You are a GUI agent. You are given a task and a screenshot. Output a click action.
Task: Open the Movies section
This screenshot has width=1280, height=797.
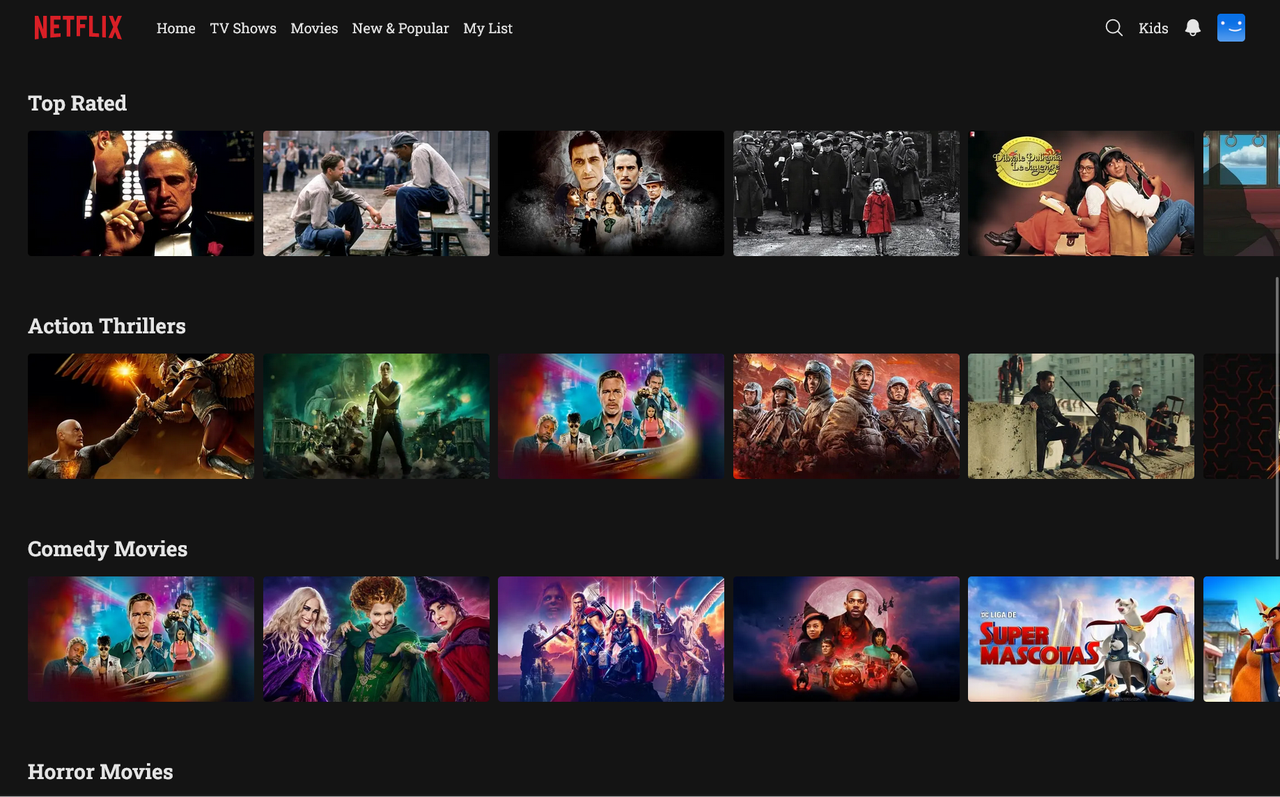coord(314,28)
